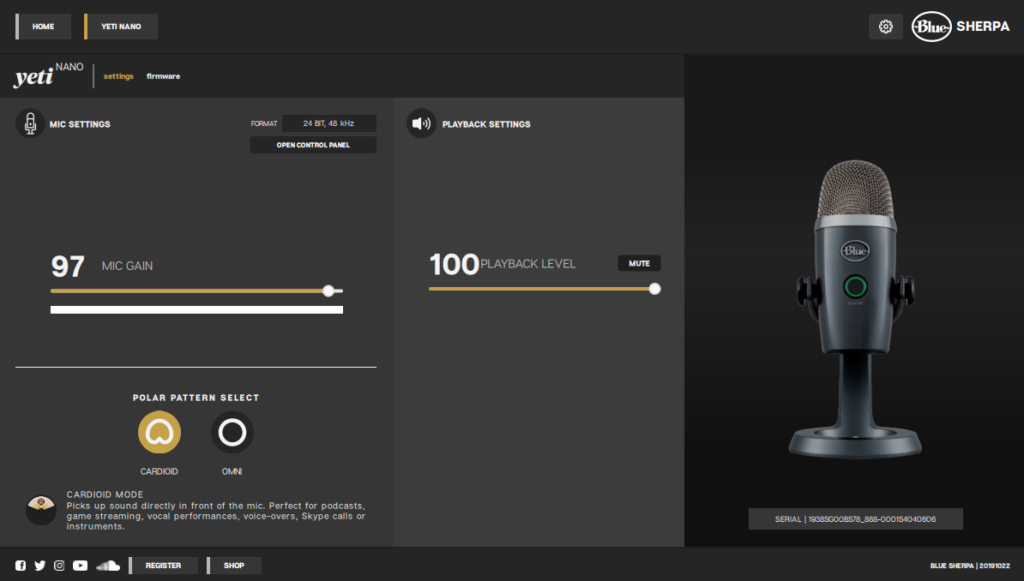
Task: Click the PLAYBACK LEVEL label
Action: point(528,264)
